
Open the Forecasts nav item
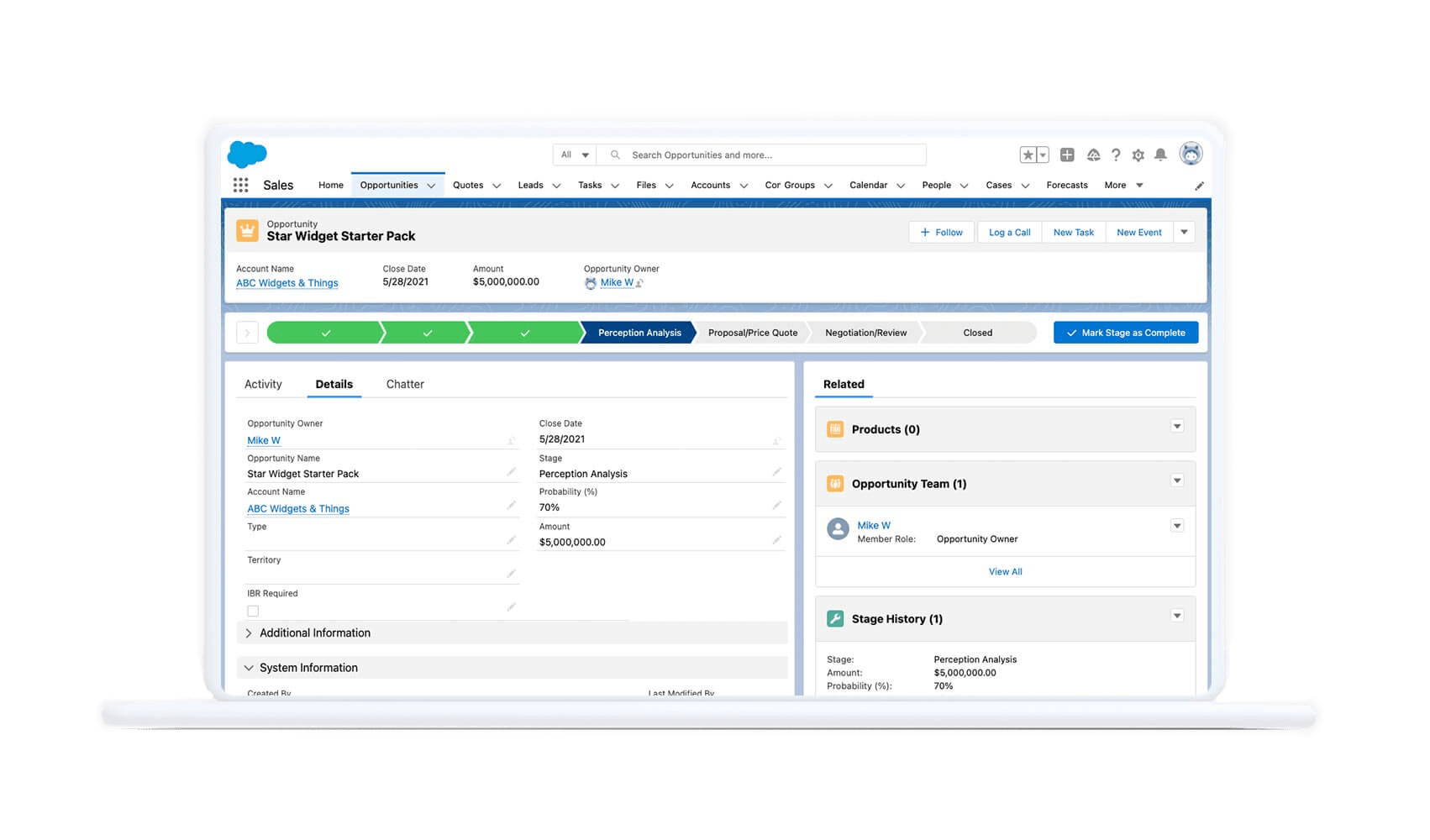point(1067,185)
